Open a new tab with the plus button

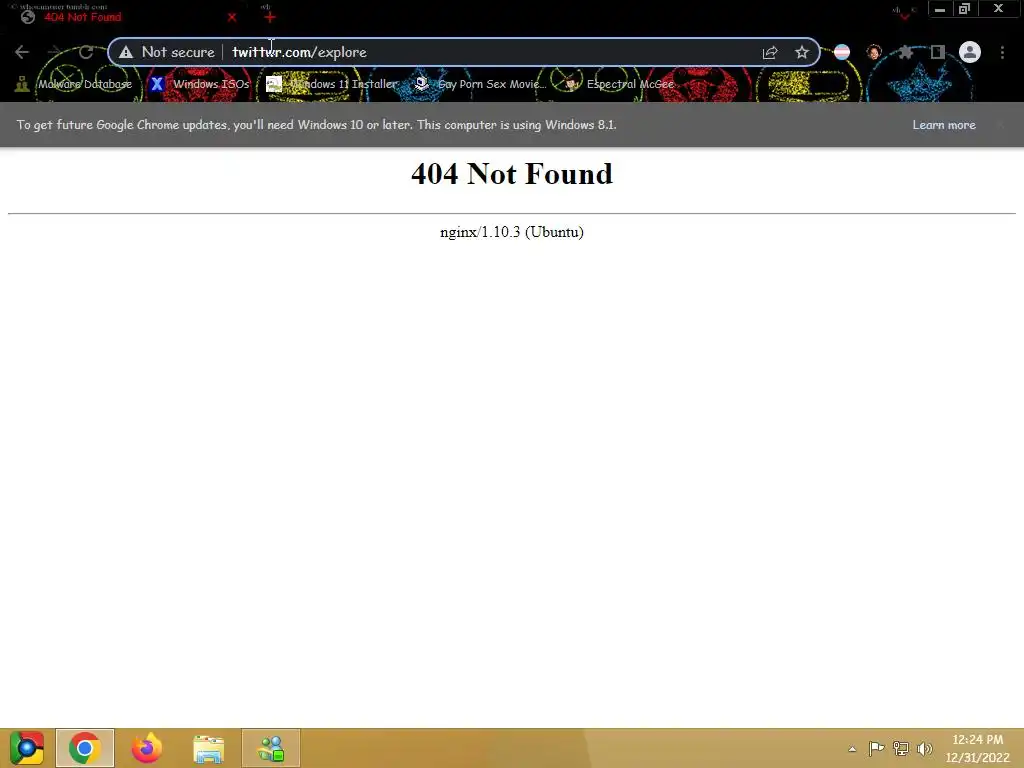270,18
